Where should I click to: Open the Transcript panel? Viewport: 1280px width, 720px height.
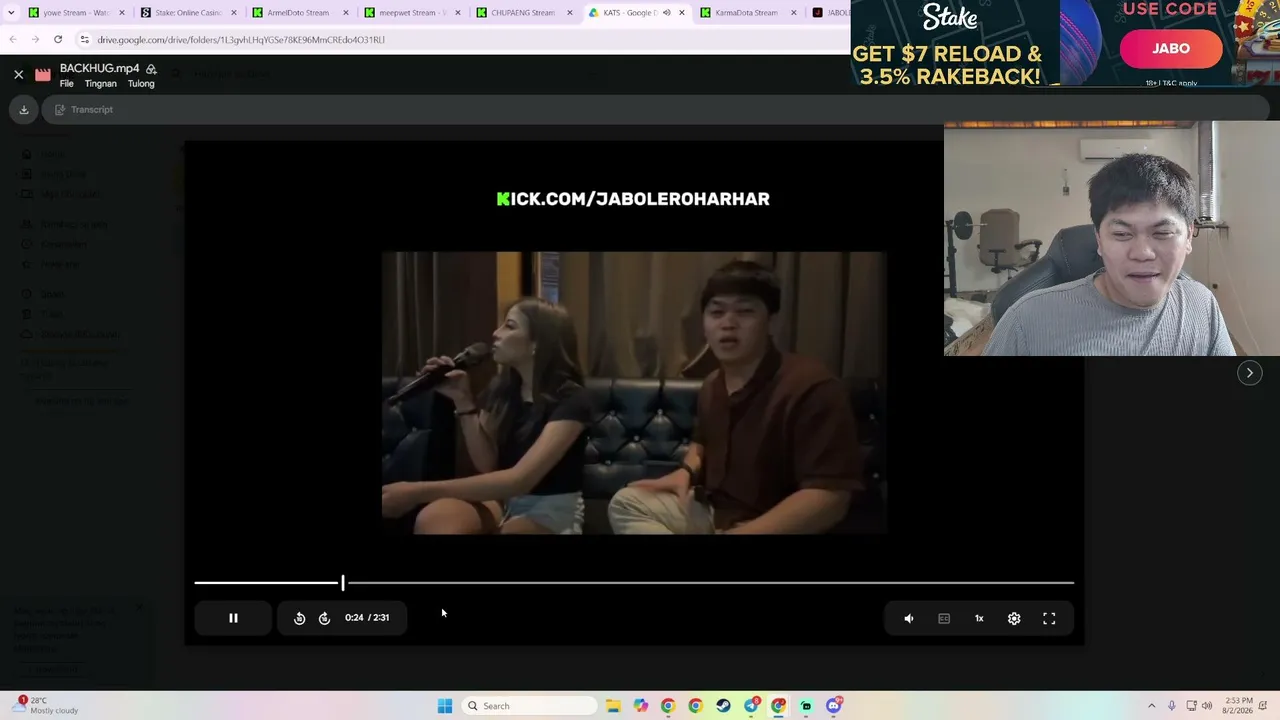point(84,110)
